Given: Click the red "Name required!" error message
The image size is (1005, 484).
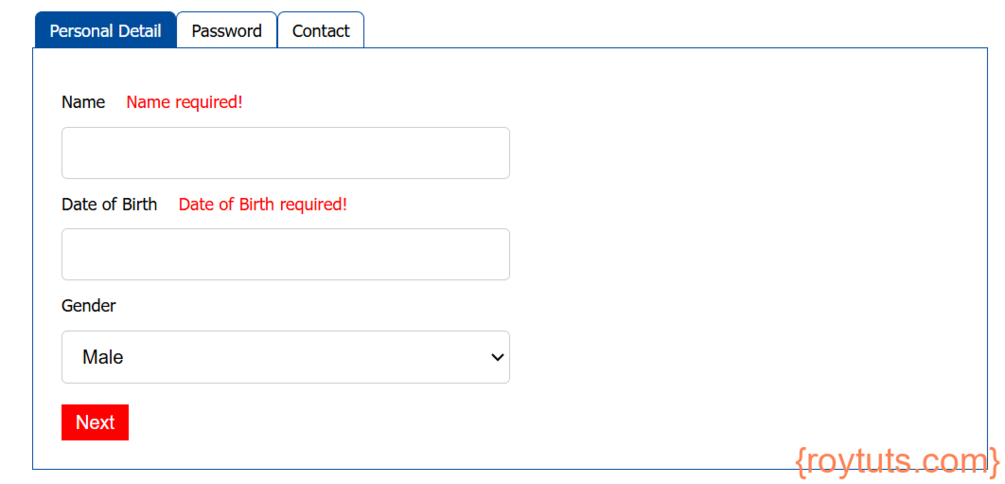Looking at the screenshot, I should point(185,103).
